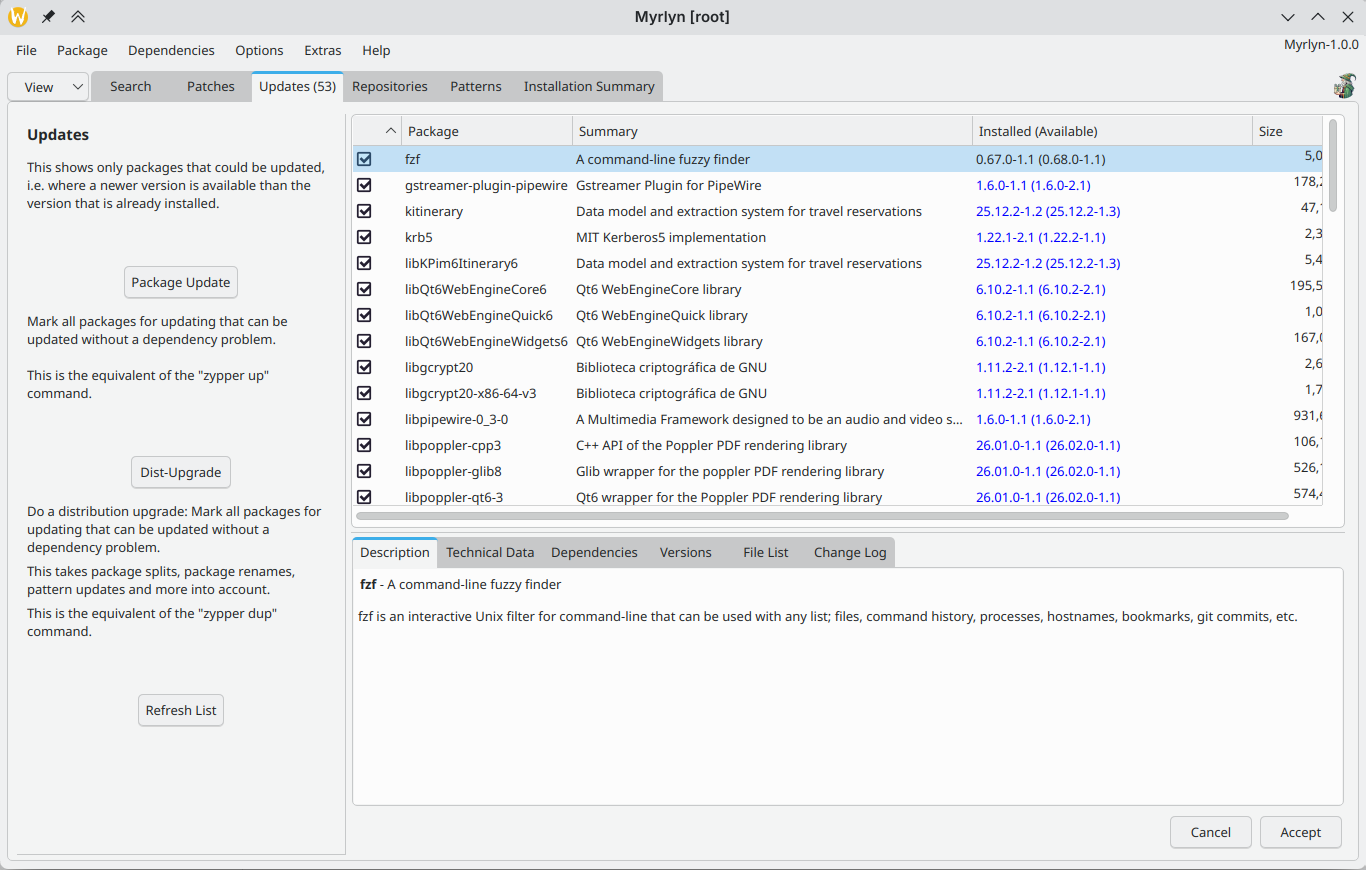Sort by Installed (Available) column header
This screenshot has width=1366, height=870.
click(x=1110, y=131)
